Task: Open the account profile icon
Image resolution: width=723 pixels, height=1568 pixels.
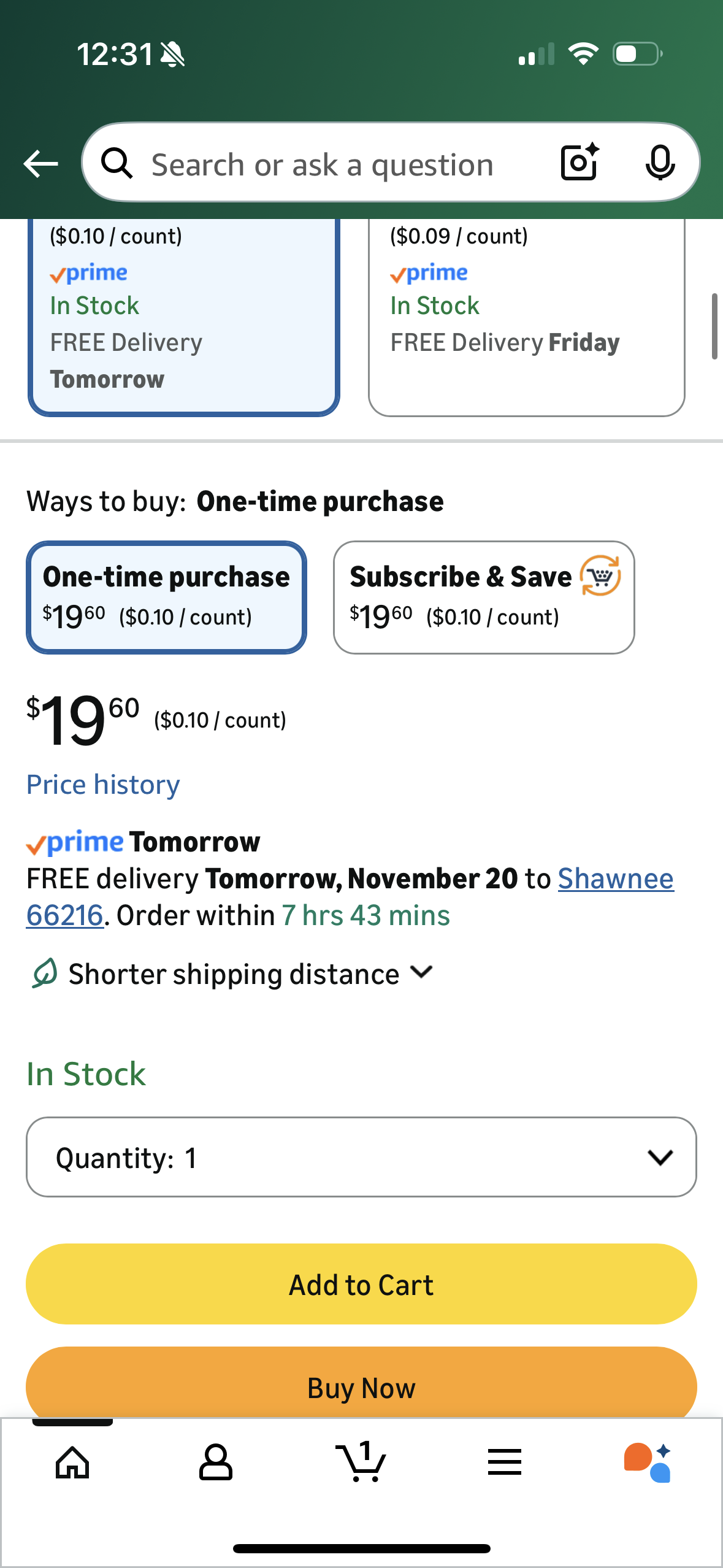Action: pyautogui.click(x=216, y=1462)
